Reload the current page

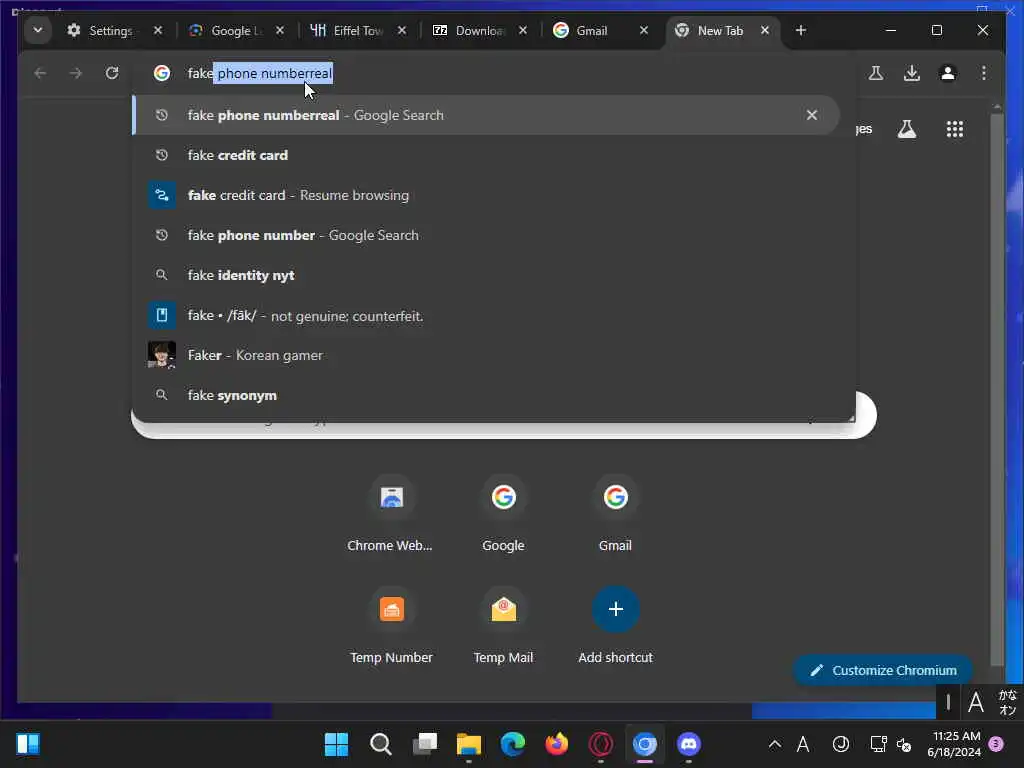tap(112, 73)
